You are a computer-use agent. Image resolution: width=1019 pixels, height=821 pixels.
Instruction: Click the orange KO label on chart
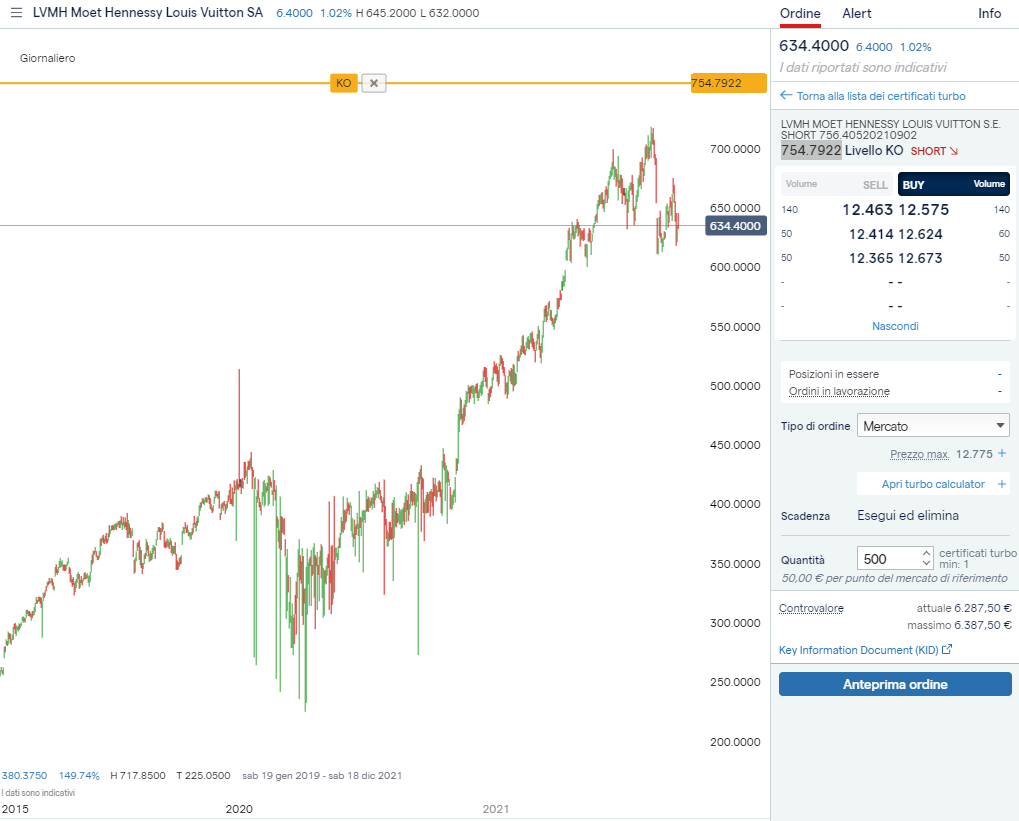(343, 83)
